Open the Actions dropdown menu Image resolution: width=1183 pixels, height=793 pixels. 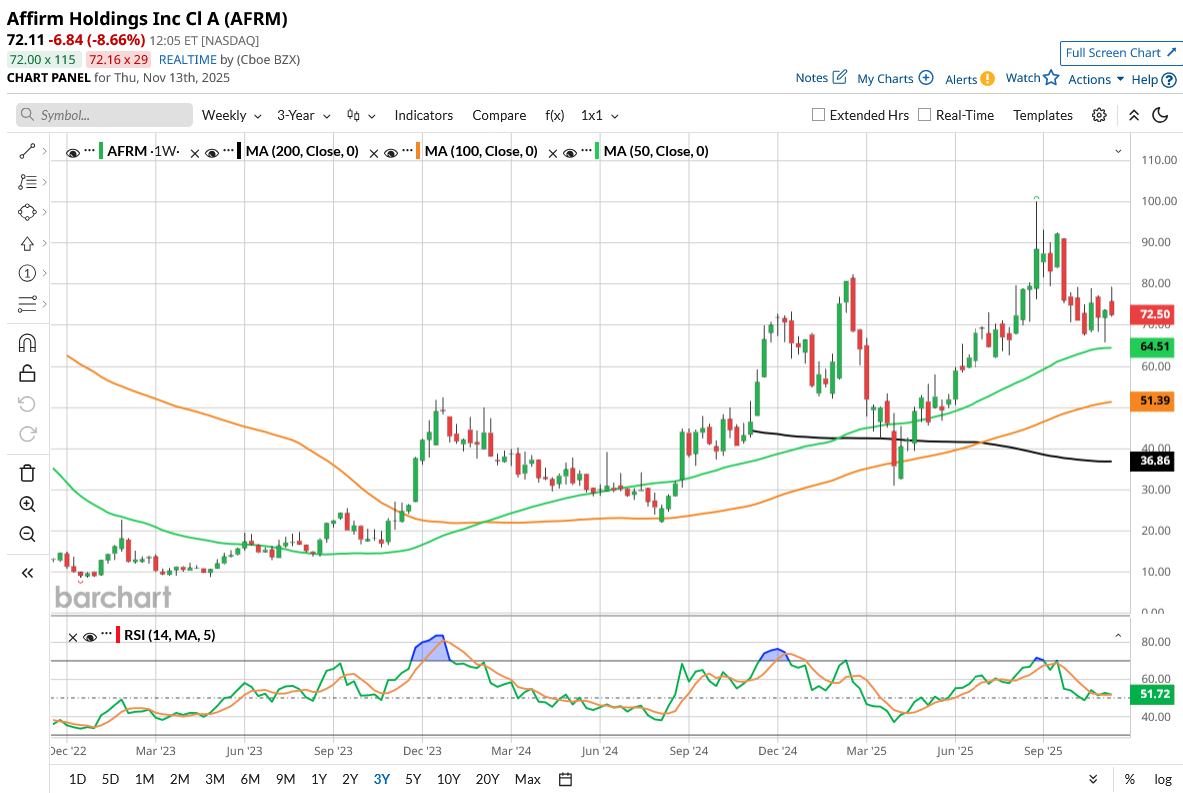[1095, 79]
